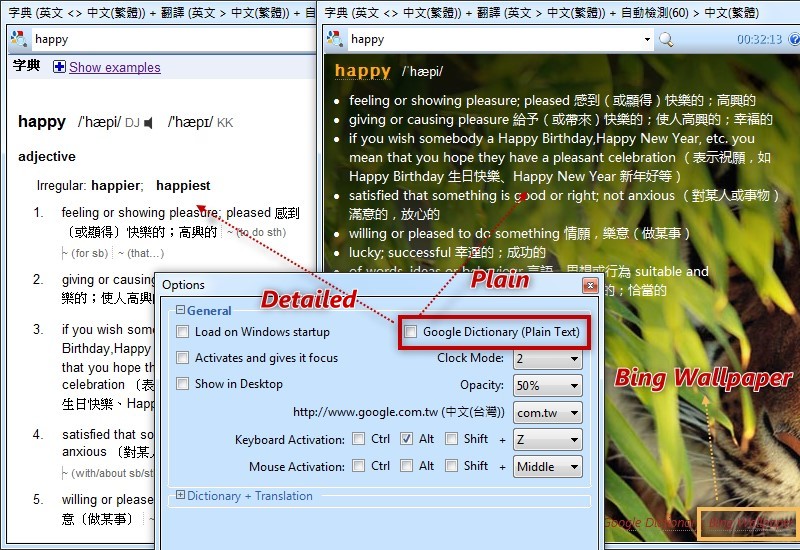Image resolution: width=800 pixels, height=550 pixels.
Task: Click the help icon beside the clock
Action: click(x=792, y=40)
